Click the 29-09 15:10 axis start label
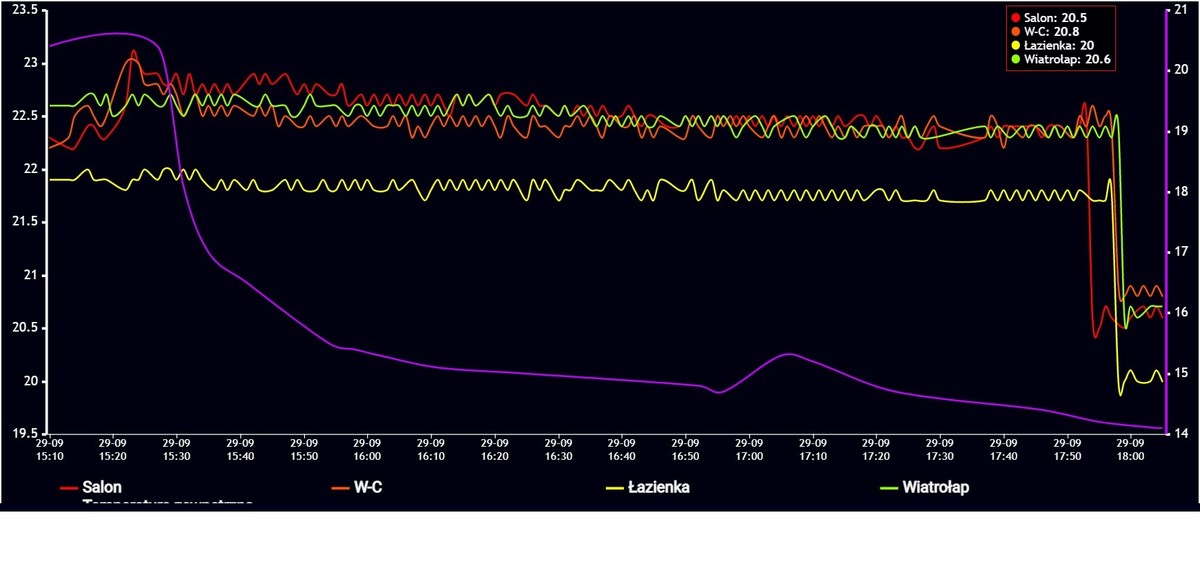 49,448
